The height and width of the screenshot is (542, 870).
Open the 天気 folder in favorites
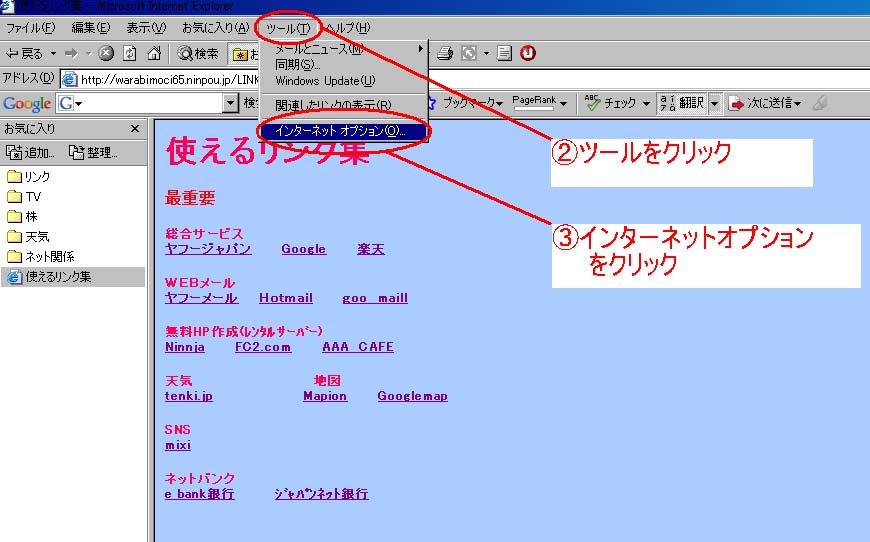click(x=28, y=237)
